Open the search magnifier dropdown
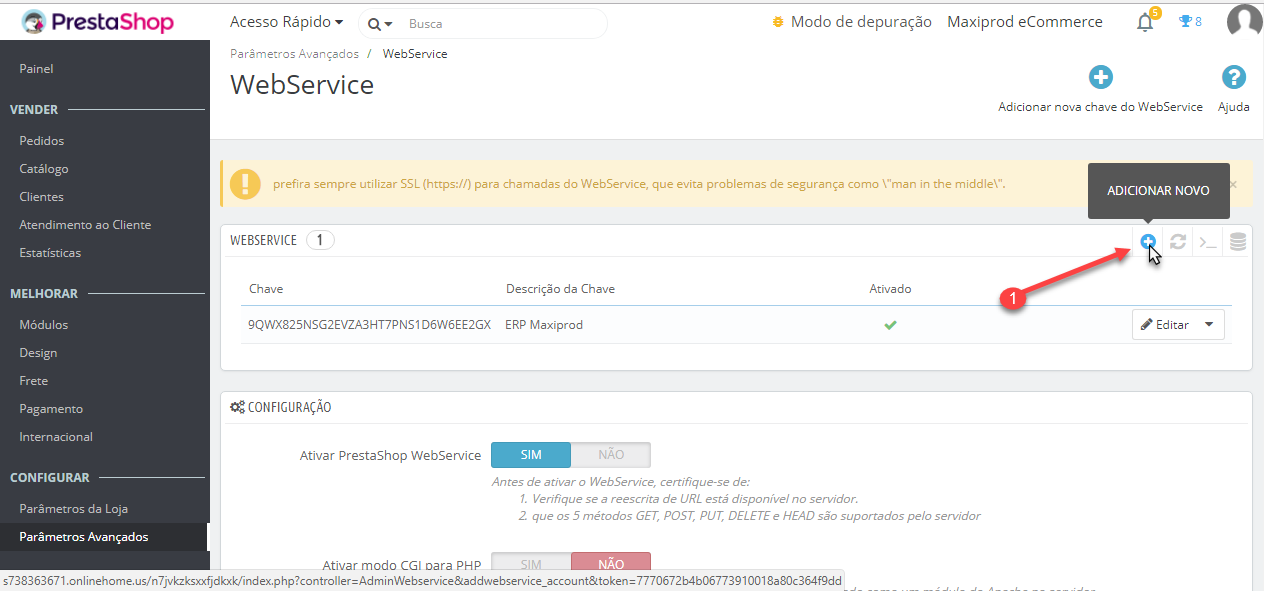Image resolution: width=1264 pixels, height=591 pixels. (x=379, y=23)
